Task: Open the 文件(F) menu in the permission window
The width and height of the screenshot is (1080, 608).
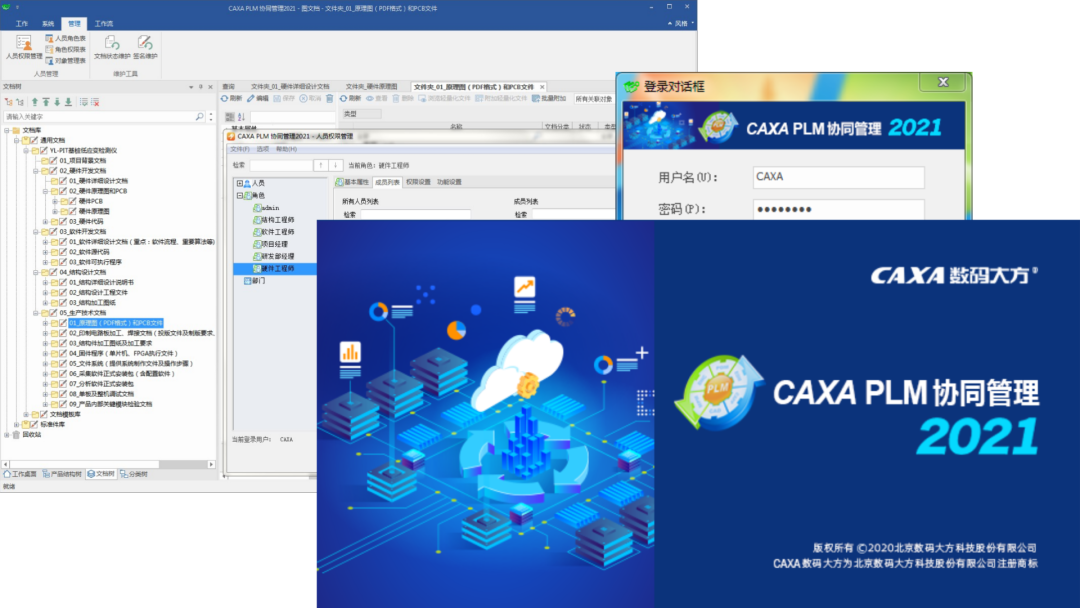Action: click(x=240, y=149)
